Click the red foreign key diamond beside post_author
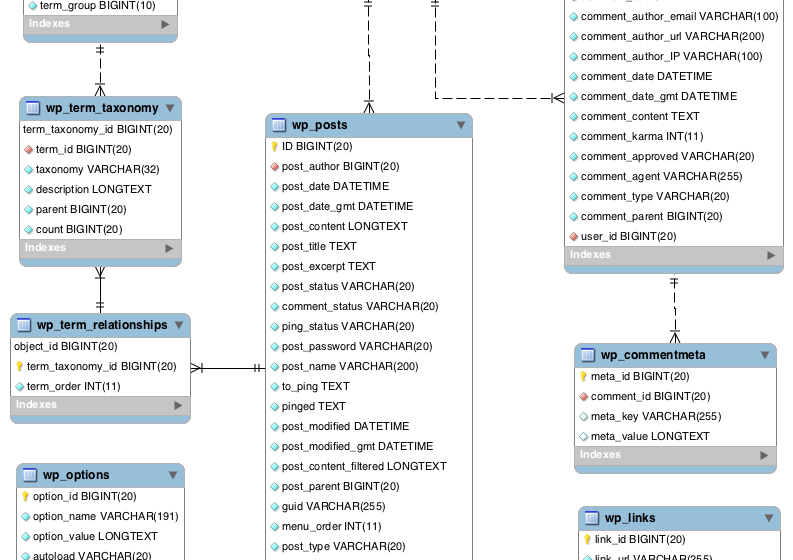Viewport: 793px width, 560px height. 275,166
